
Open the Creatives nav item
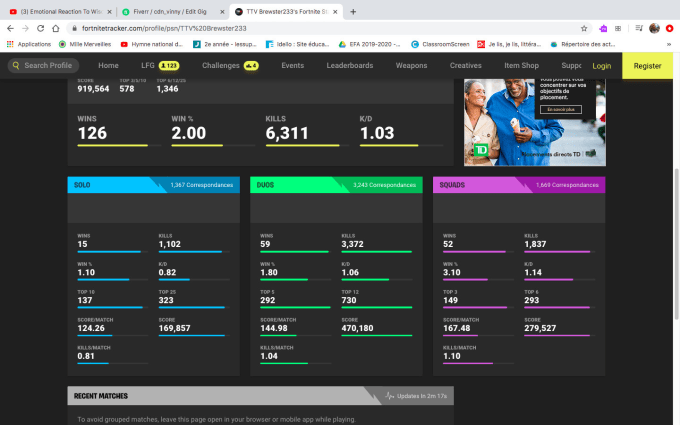466,65
